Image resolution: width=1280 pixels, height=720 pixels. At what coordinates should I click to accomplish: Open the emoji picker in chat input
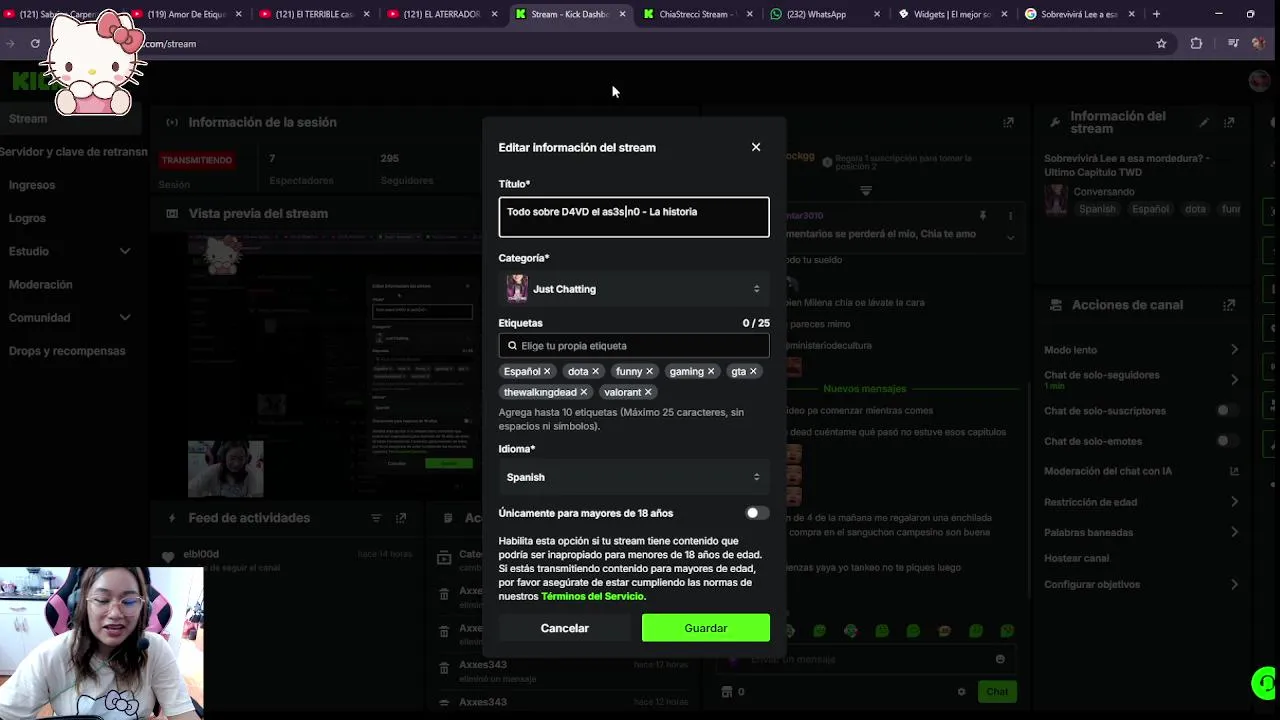tap(1000, 659)
